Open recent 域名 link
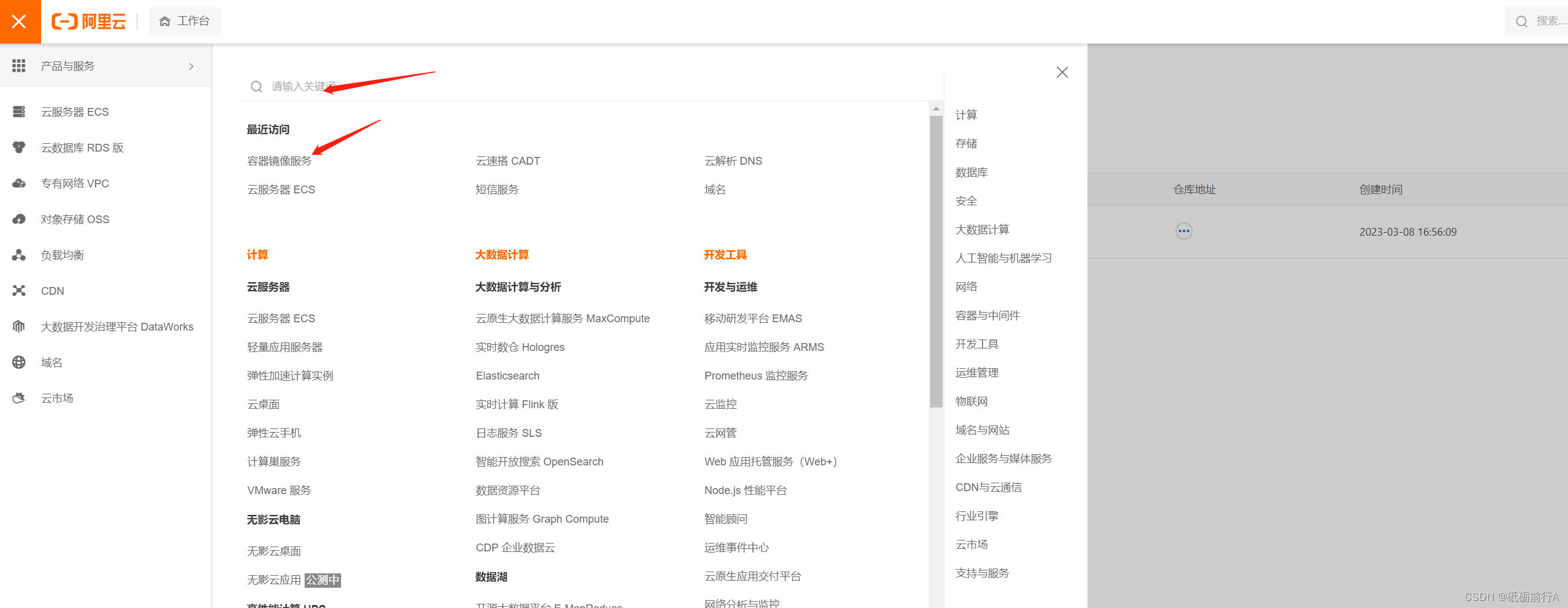 click(x=715, y=190)
